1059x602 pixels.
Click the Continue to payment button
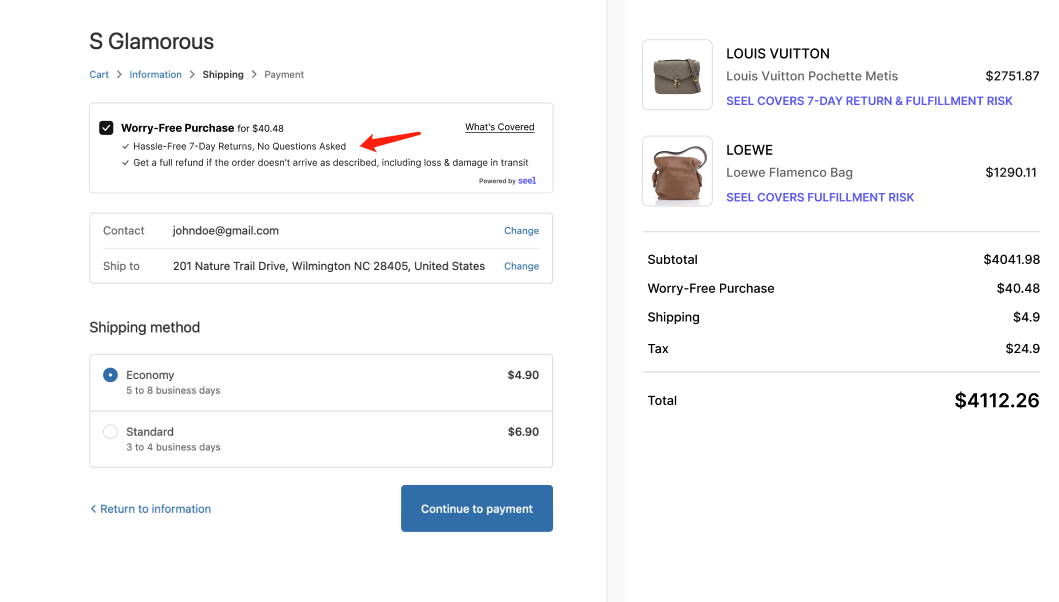coord(476,509)
